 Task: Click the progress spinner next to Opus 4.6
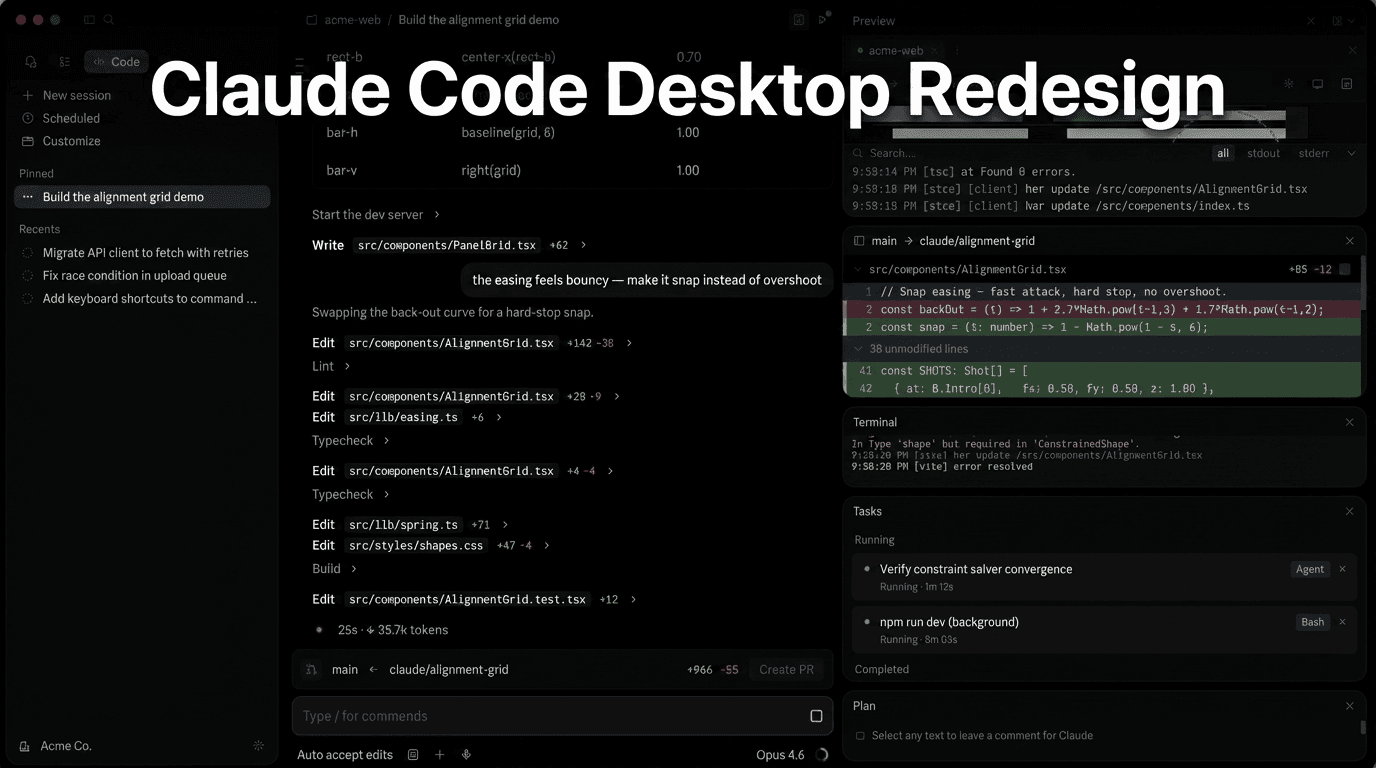point(822,755)
